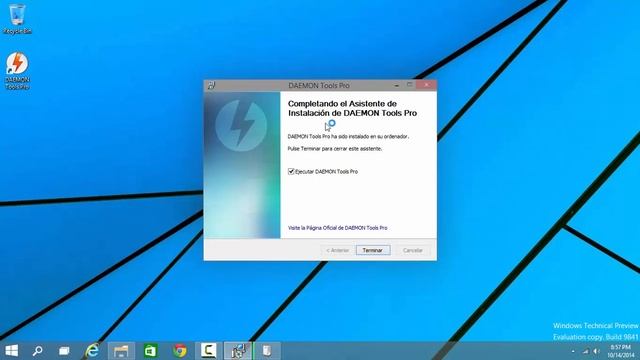The width and height of the screenshot is (640, 360).
Task: Switch to installer taskbar icon
Action: tap(238, 351)
